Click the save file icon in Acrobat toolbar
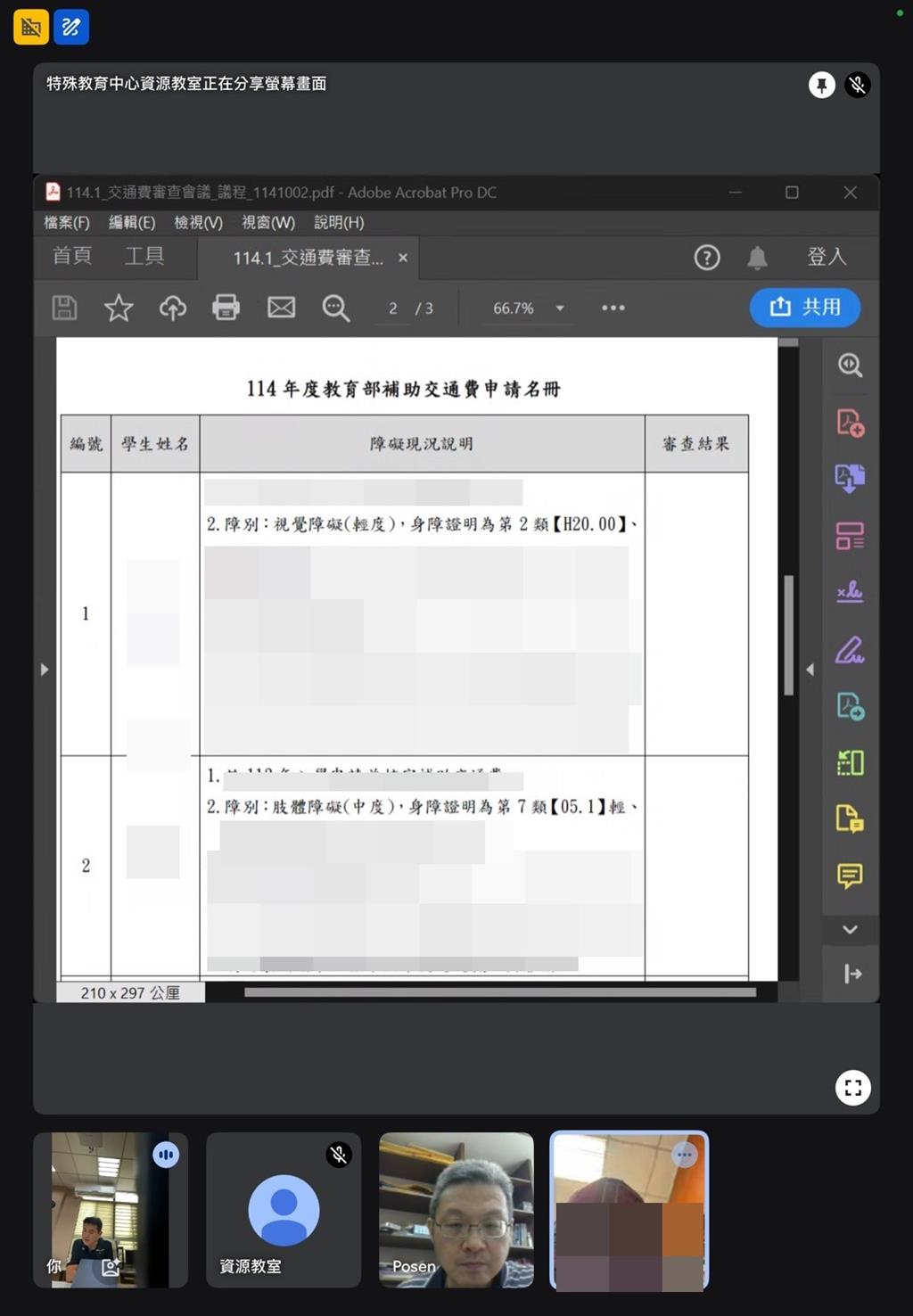Viewport: 913px width, 1316px height. (64, 308)
